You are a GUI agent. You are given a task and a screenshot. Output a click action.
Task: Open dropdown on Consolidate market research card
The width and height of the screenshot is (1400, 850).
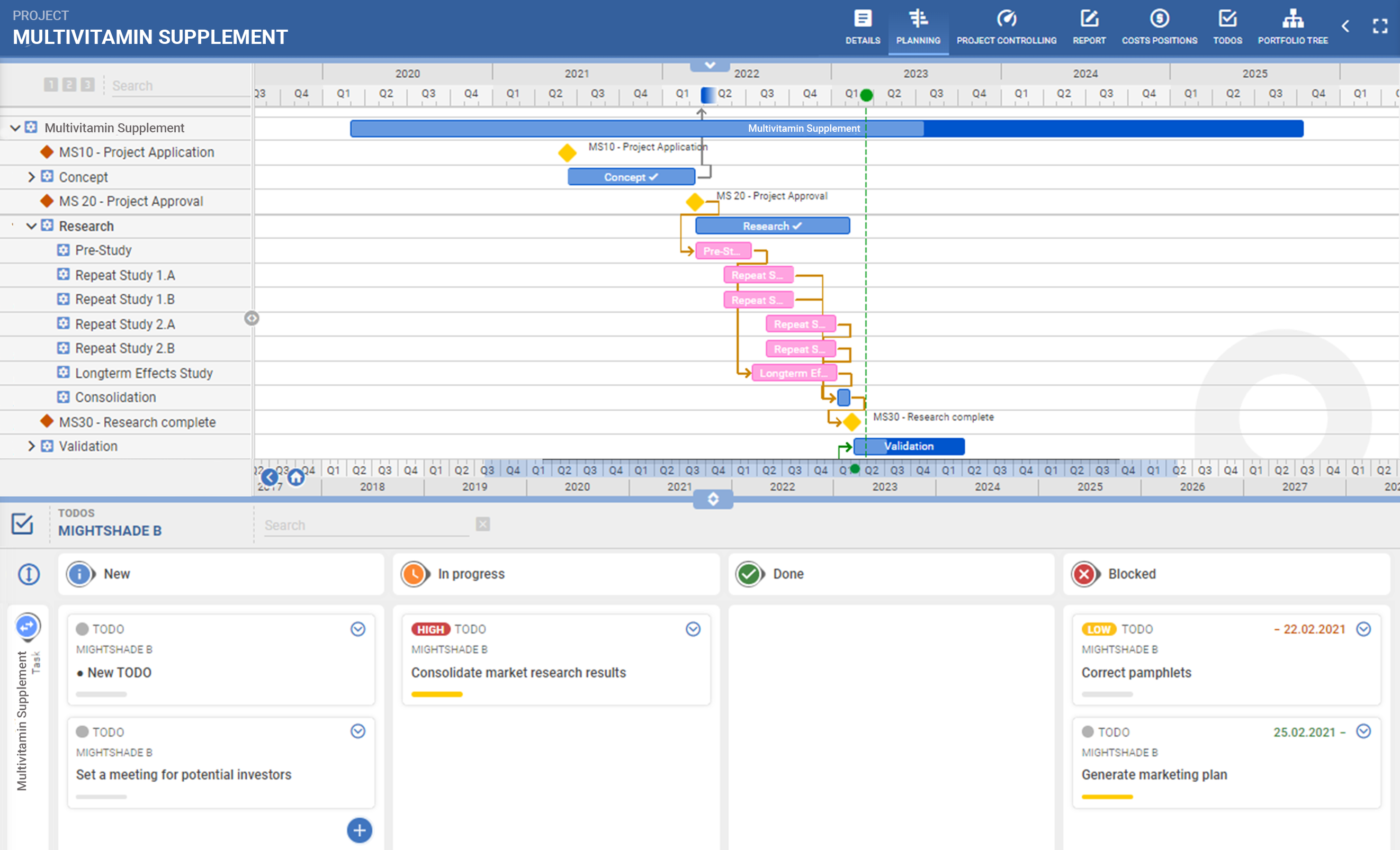click(693, 629)
